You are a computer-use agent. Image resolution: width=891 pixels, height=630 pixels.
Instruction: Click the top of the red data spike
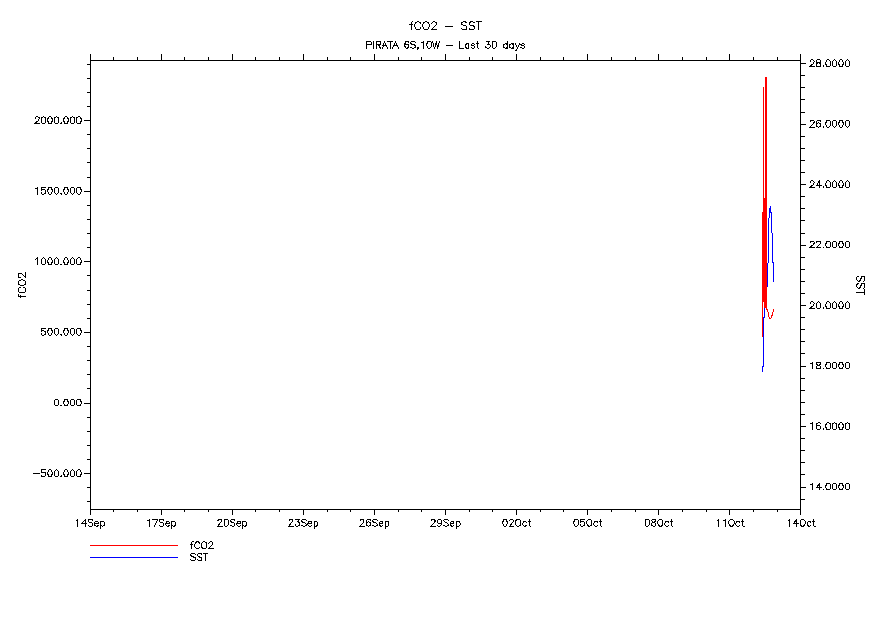pyautogui.click(x=766, y=78)
